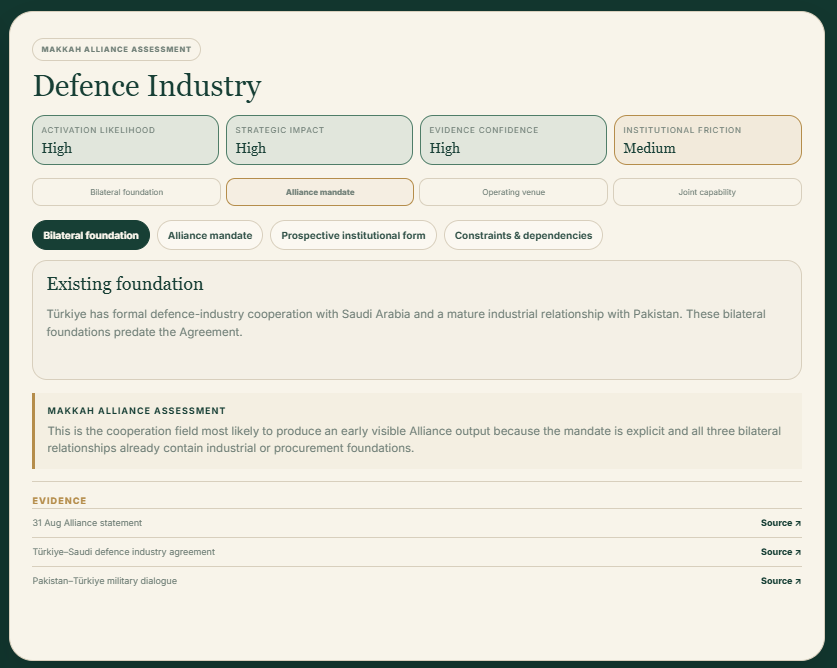The image size is (837, 668).
Task: Click the Activation Likelihood High card
Action: 125,140
